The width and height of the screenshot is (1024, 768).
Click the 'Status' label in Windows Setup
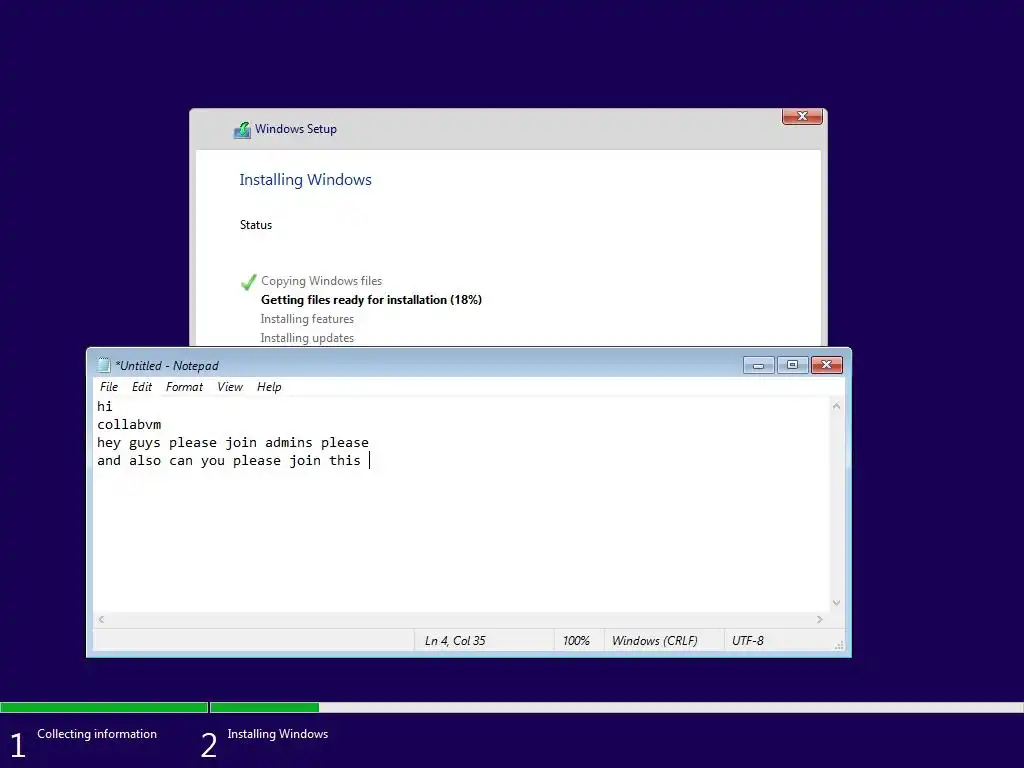coord(255,225)
